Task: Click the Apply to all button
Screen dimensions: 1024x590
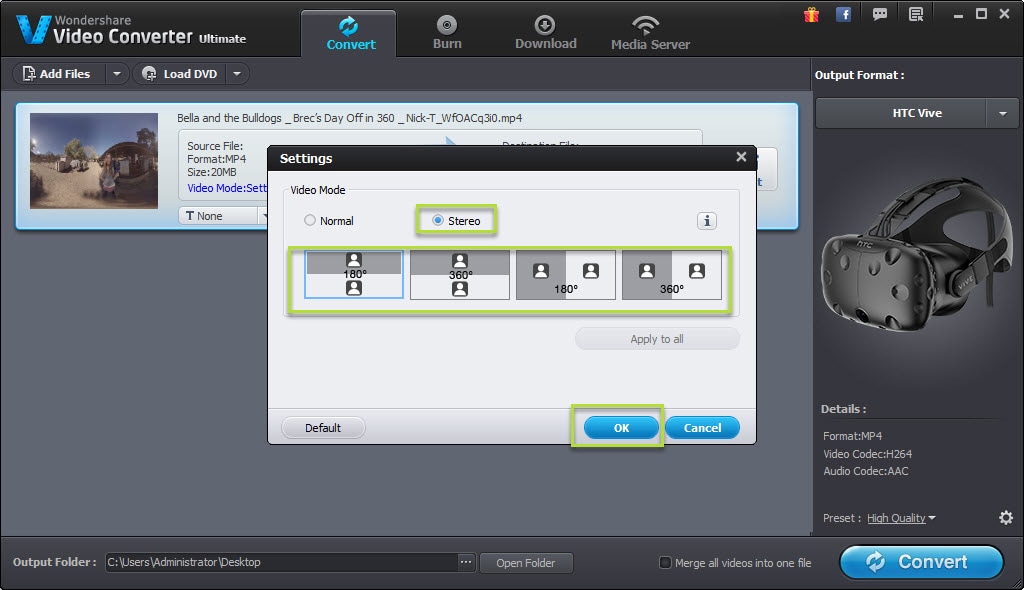Action: (657, 339)
